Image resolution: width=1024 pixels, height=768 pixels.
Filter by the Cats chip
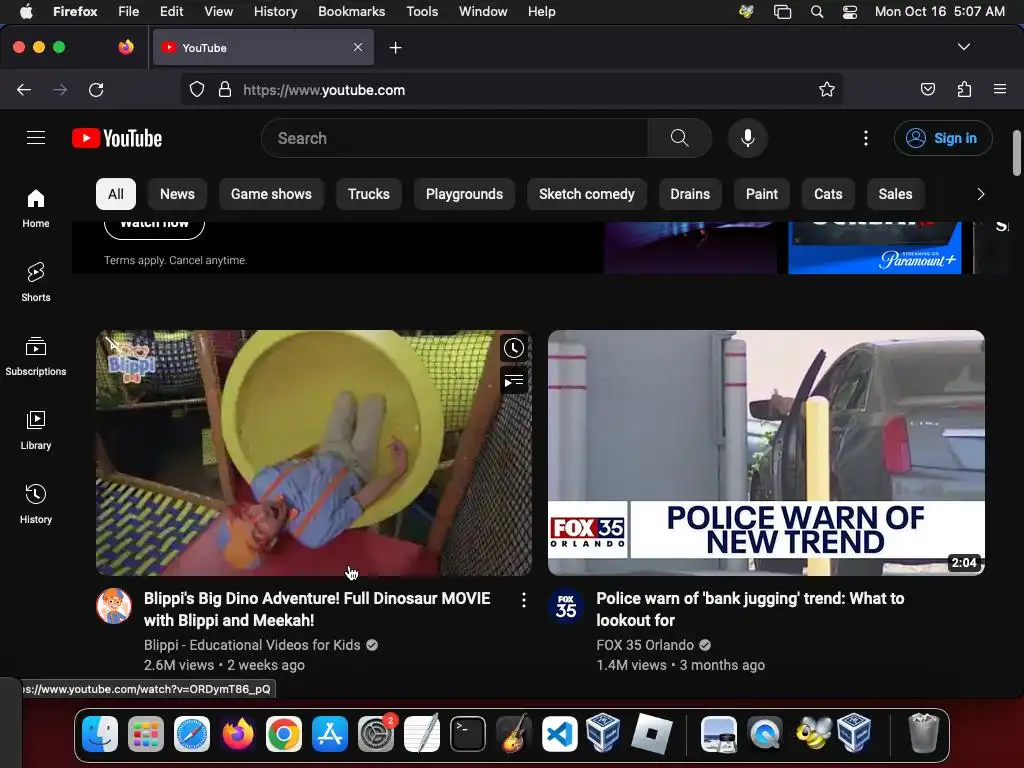click(x=828, y=194)
